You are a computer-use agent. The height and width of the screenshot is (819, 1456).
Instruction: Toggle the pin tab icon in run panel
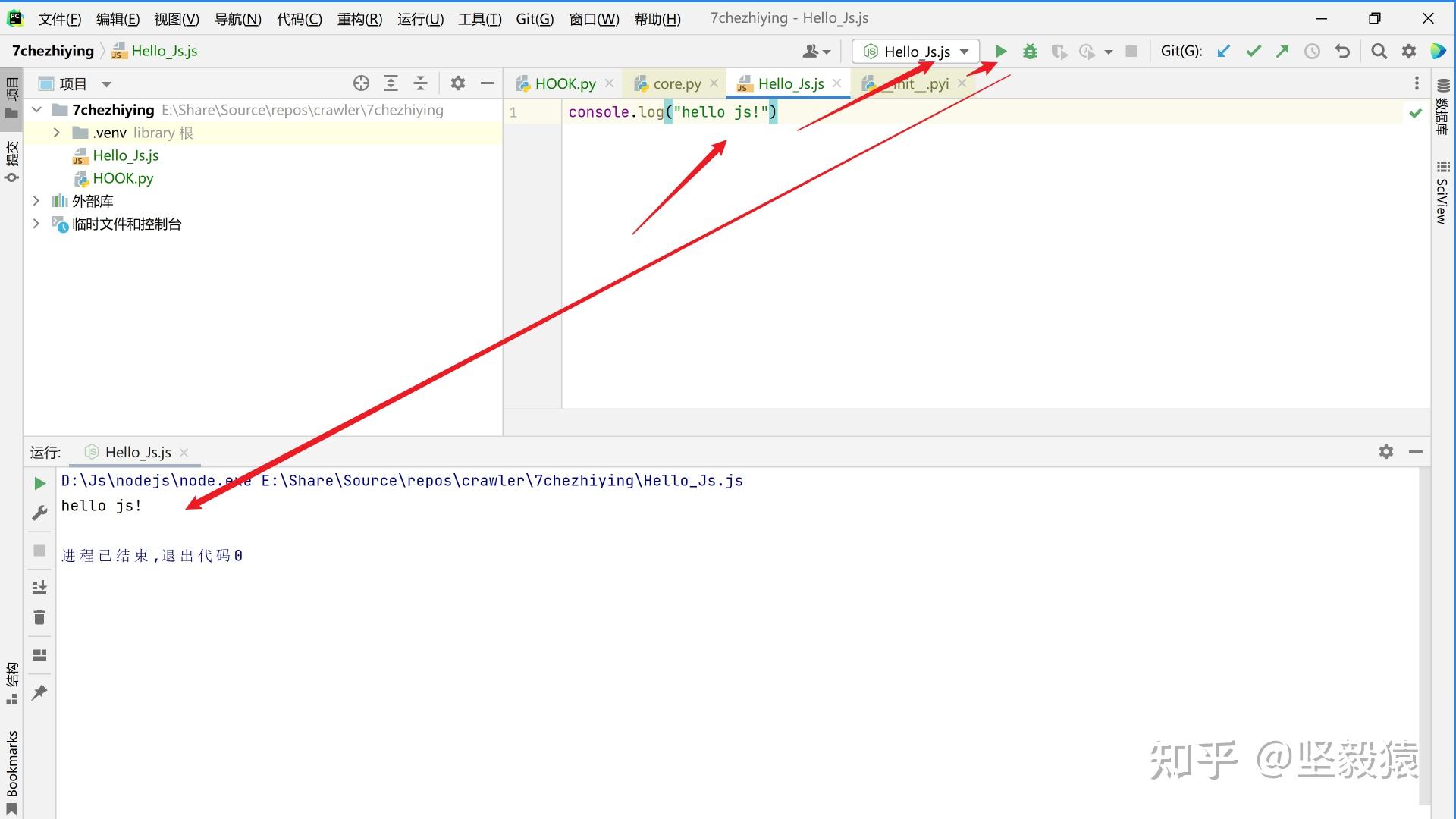39,692
